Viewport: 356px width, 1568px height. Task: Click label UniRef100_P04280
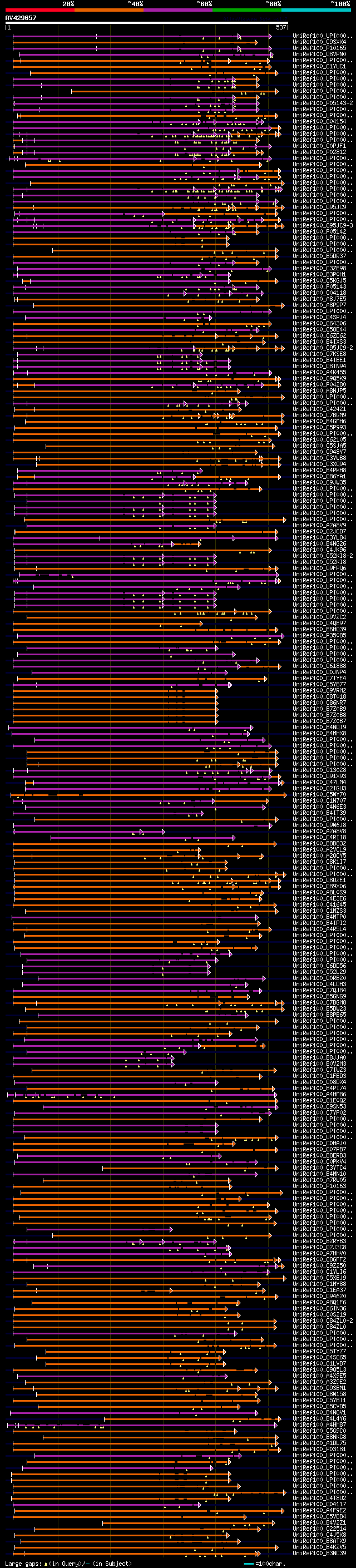coord(319,385)
